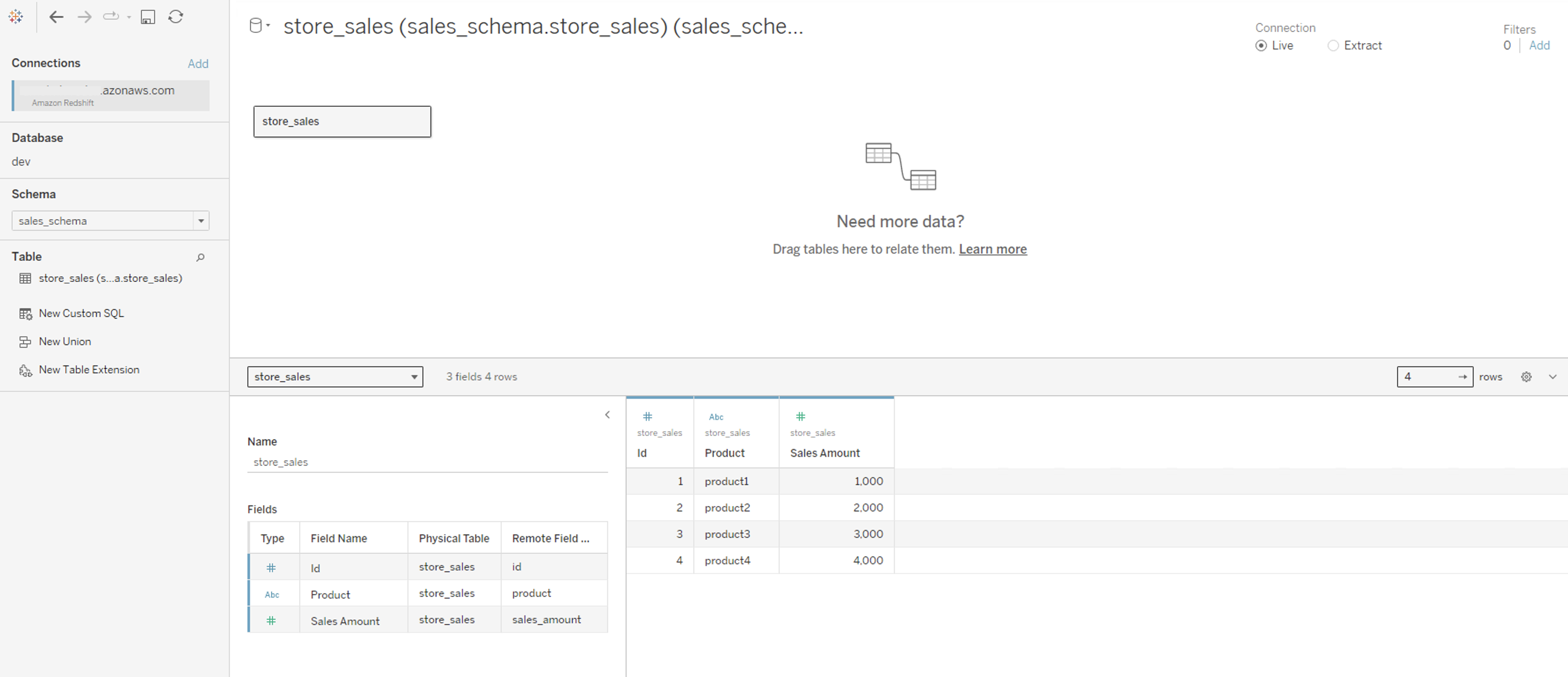Click Add link next to Connections
The height and width of the screenshot is (677, 1568).
click(198, 64)
